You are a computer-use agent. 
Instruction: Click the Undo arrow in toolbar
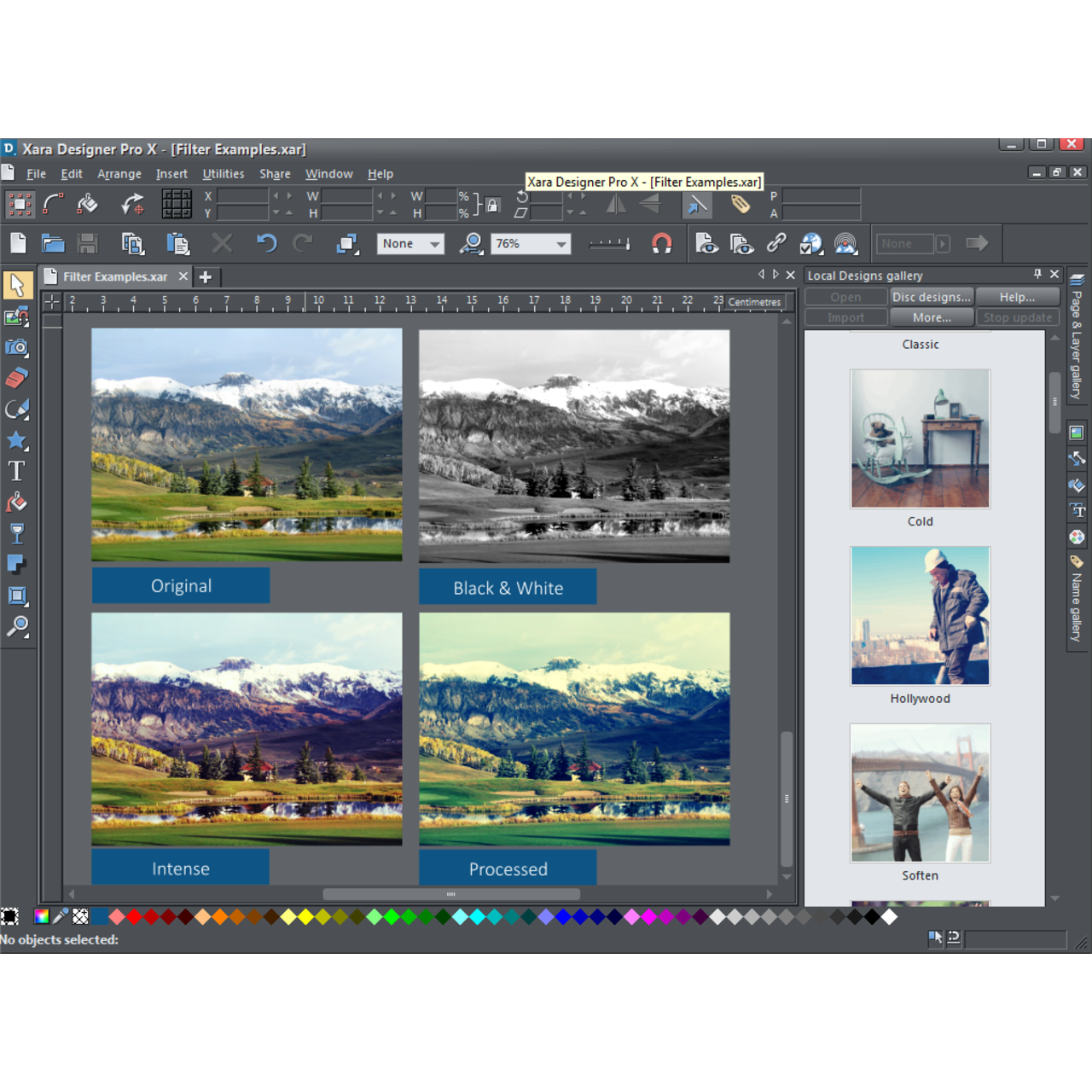click(x=267, y=244)
